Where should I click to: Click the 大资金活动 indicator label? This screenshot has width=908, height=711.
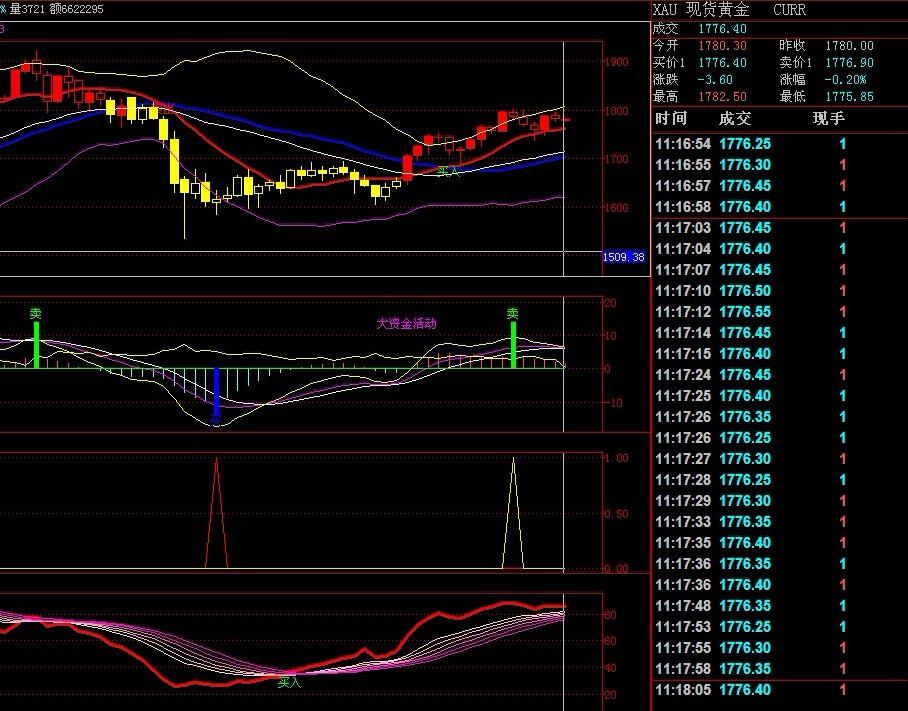tap(406, 324)
